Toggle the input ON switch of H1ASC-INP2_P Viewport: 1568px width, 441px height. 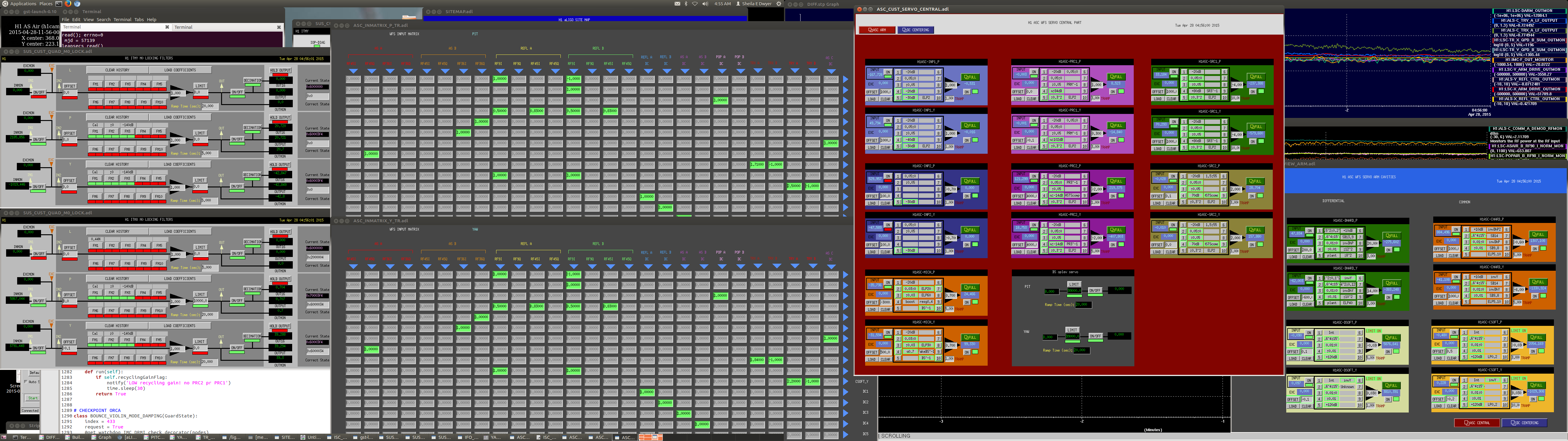click(888, 176)
